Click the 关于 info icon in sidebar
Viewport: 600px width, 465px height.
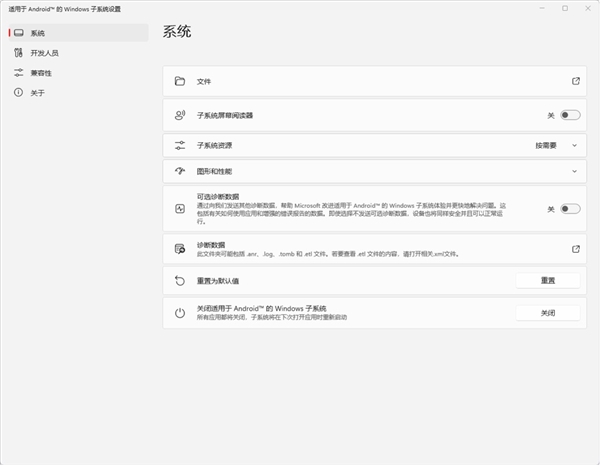tap(18, 93)
